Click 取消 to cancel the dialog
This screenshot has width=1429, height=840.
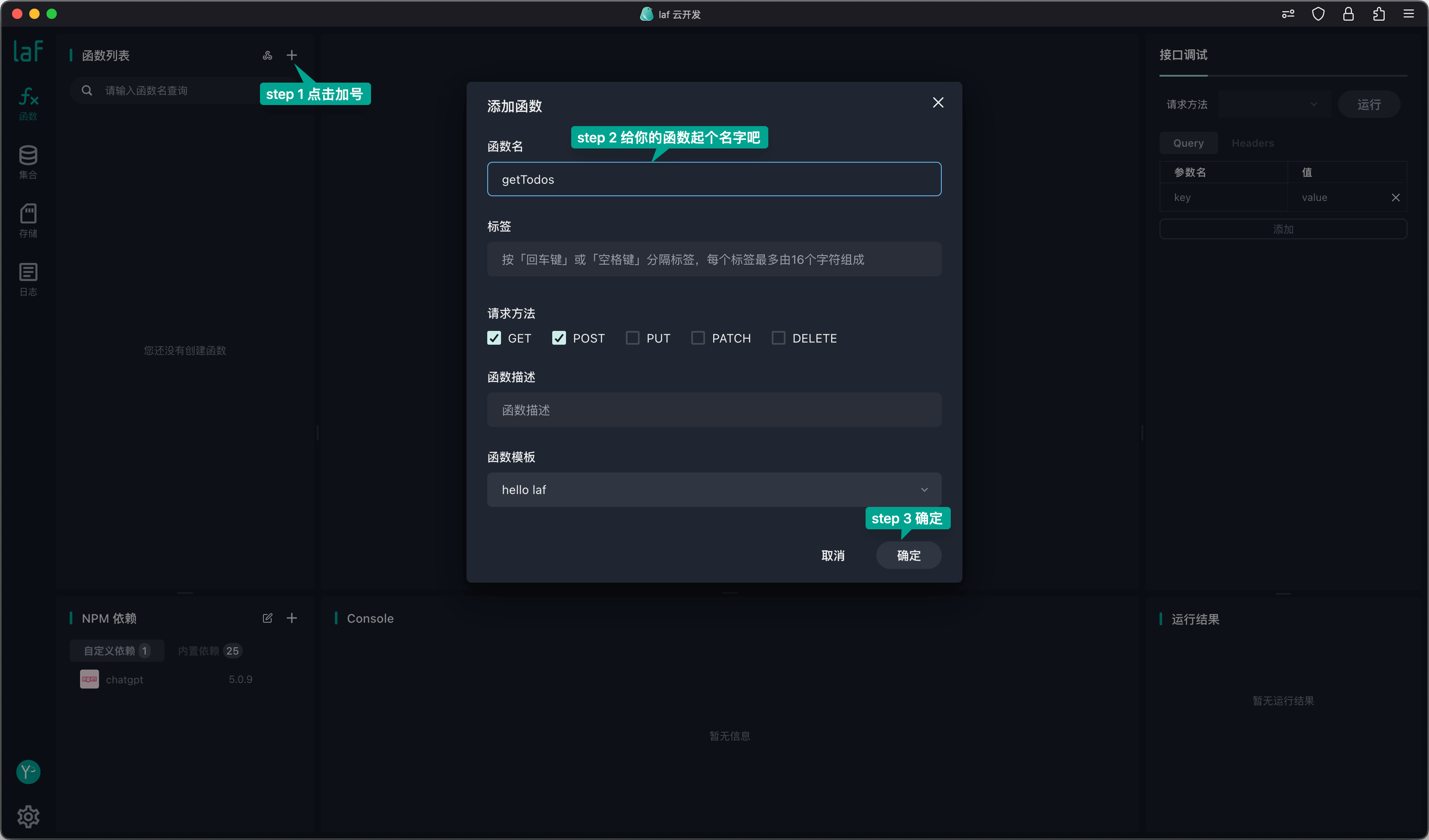(x=832, y=555)
